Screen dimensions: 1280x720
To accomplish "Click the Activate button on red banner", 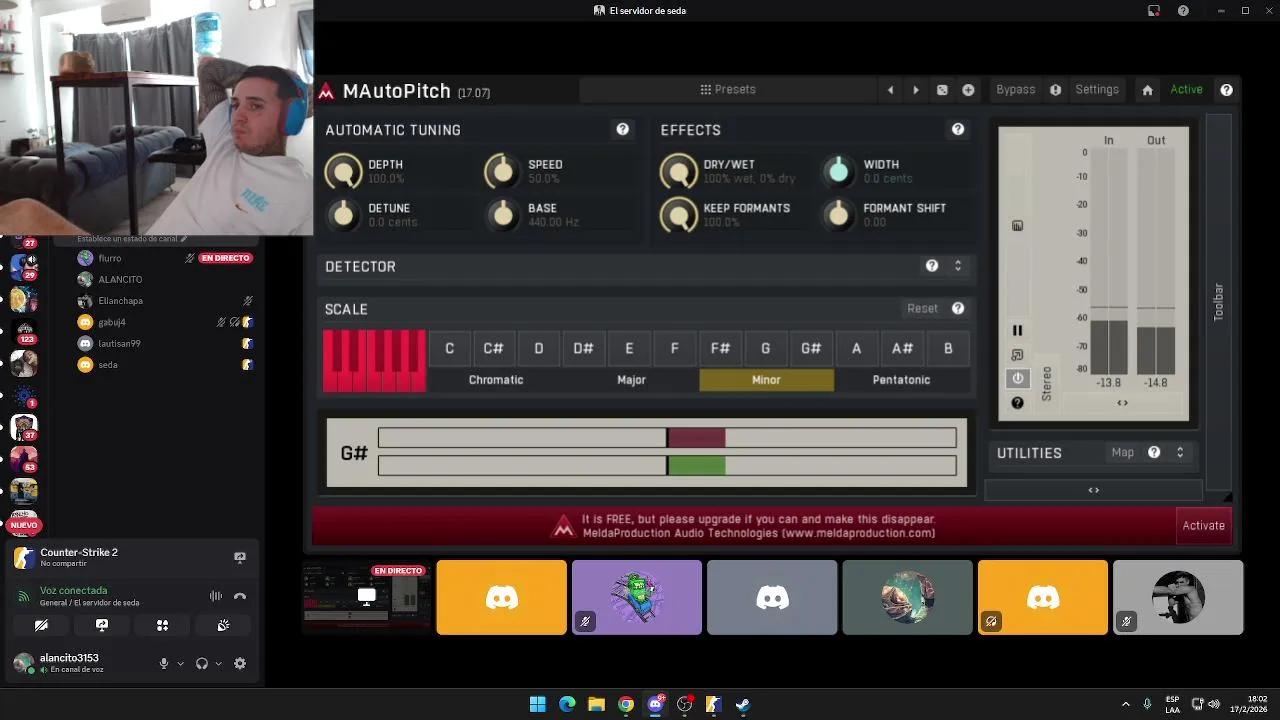I will click(x=1203, y=526).
